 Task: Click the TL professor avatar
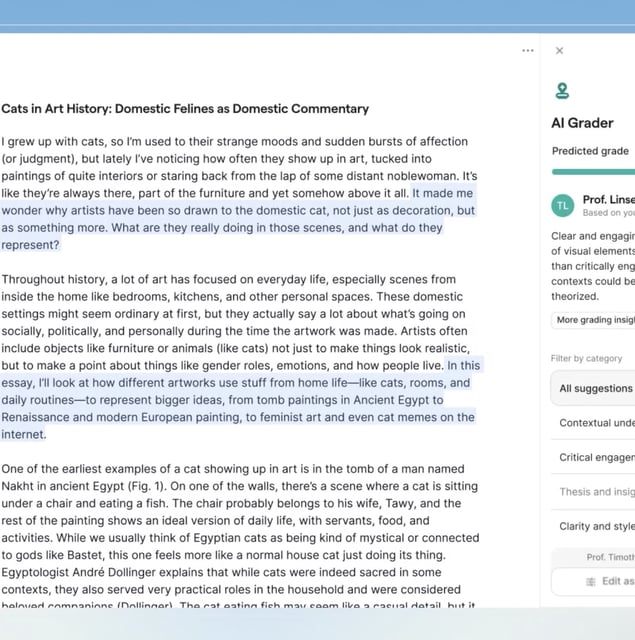[x=563, y=206]
